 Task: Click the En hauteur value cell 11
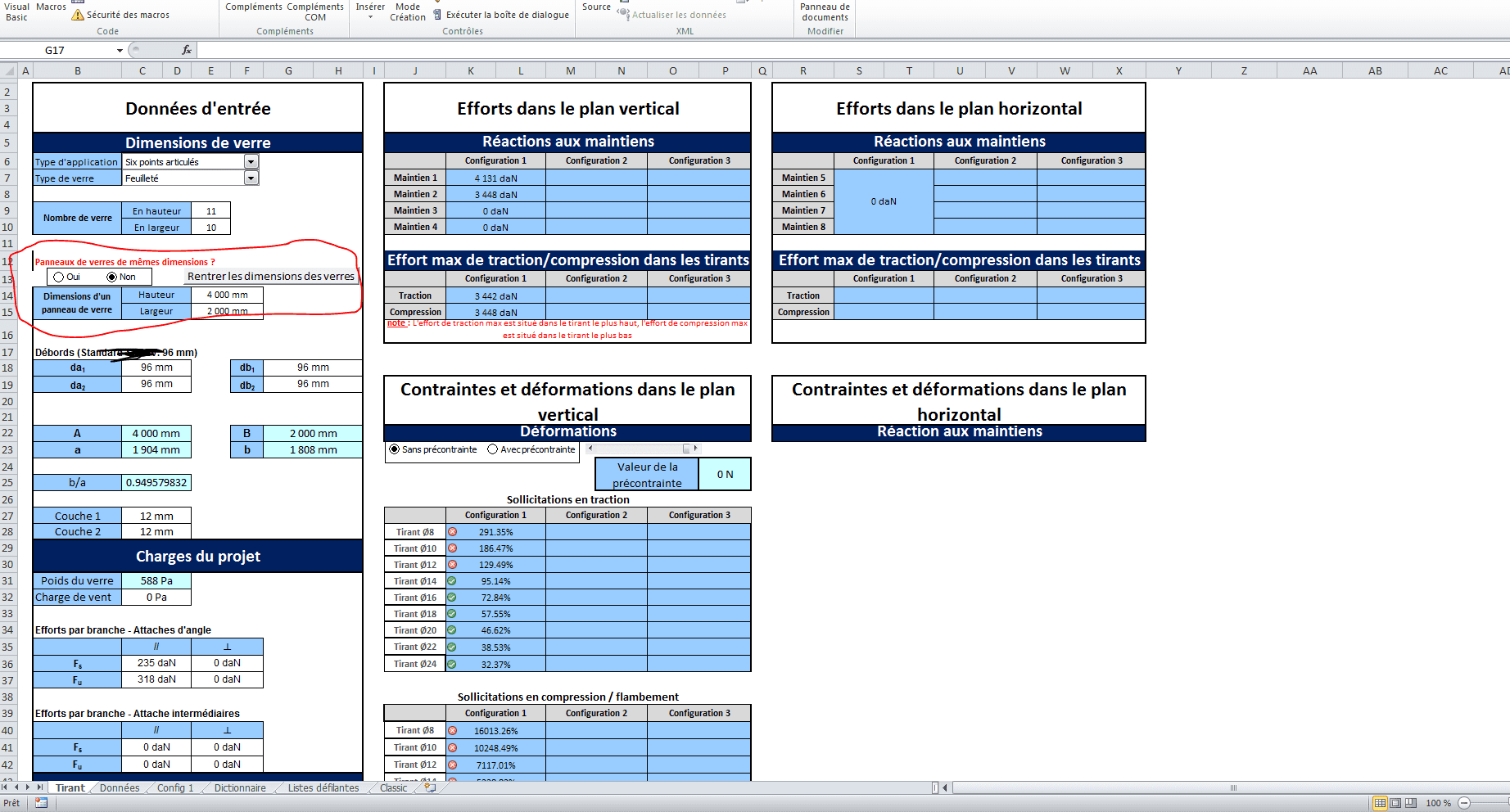click(x=211, y=211)
